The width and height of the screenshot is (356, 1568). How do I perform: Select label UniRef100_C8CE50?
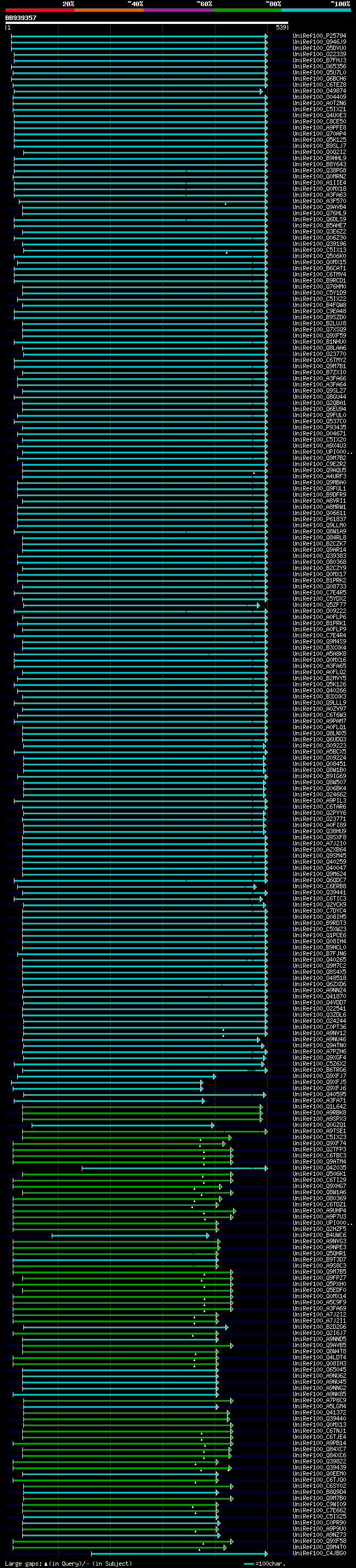[x=319, y=122]
